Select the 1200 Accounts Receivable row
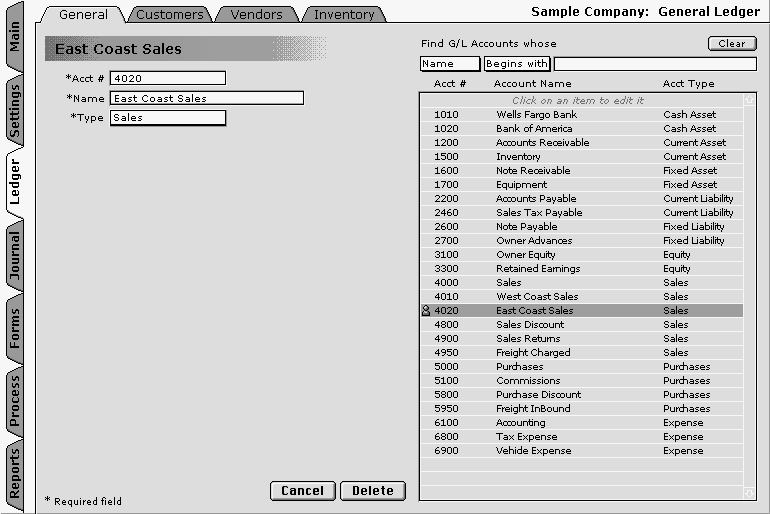 (581, 142)
